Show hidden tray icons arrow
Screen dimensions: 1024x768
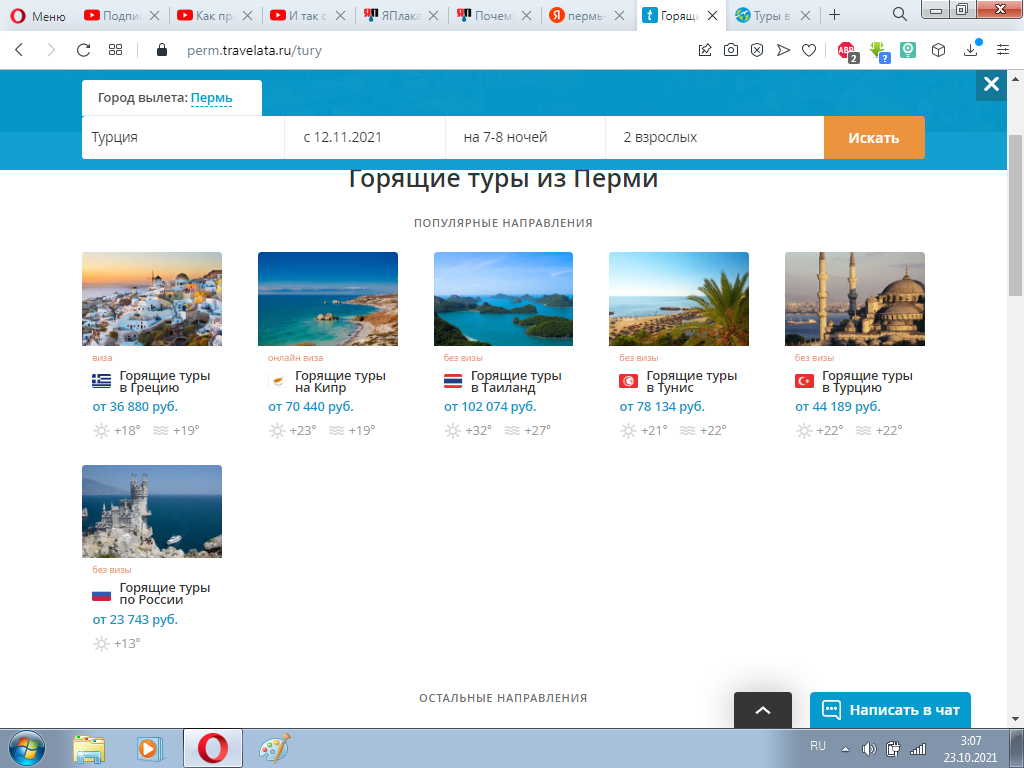[x=845, y=749]
